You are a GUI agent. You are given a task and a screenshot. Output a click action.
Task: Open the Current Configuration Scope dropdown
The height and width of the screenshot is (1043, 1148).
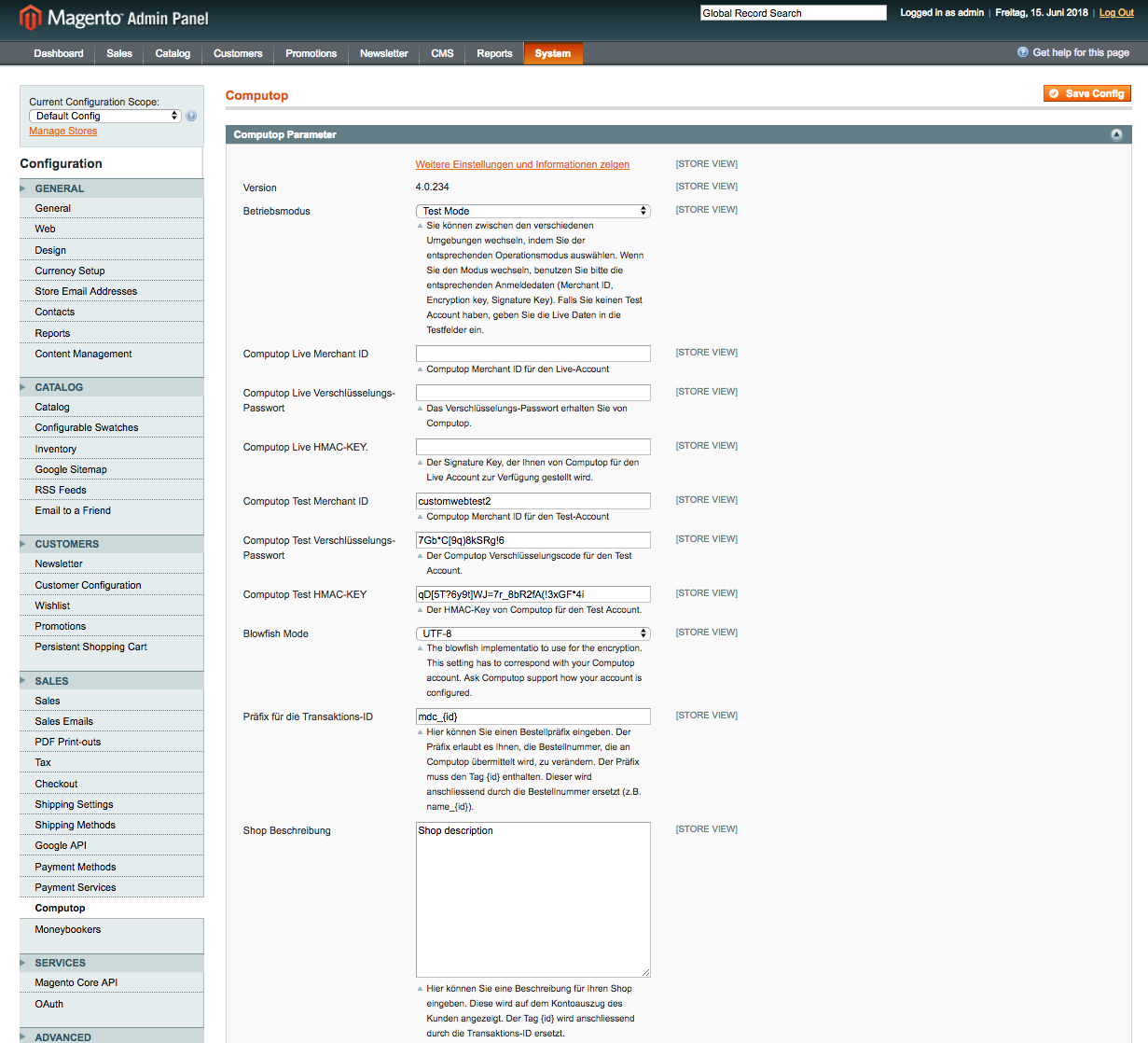click(x=104, y=117)
